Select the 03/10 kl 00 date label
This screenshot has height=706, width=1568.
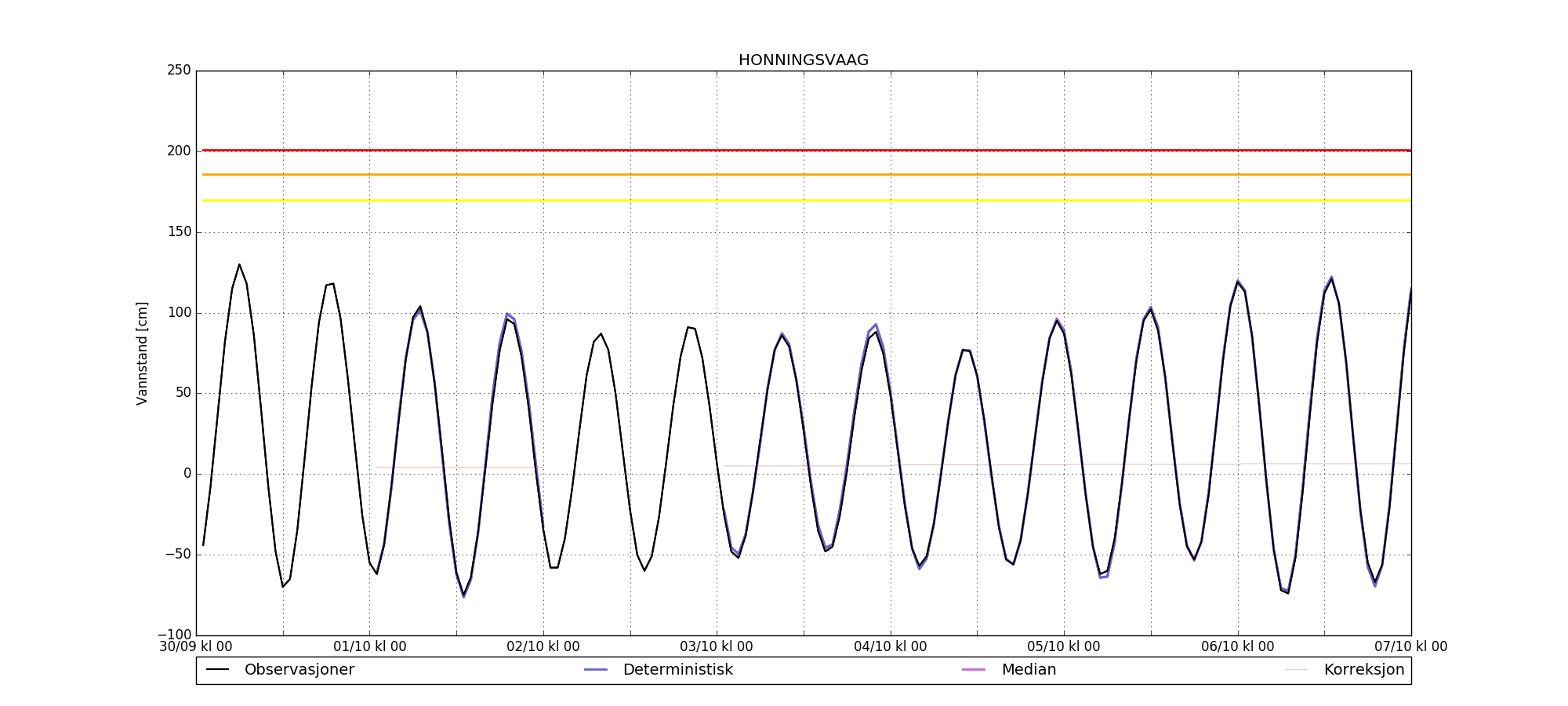coord(717,647)
